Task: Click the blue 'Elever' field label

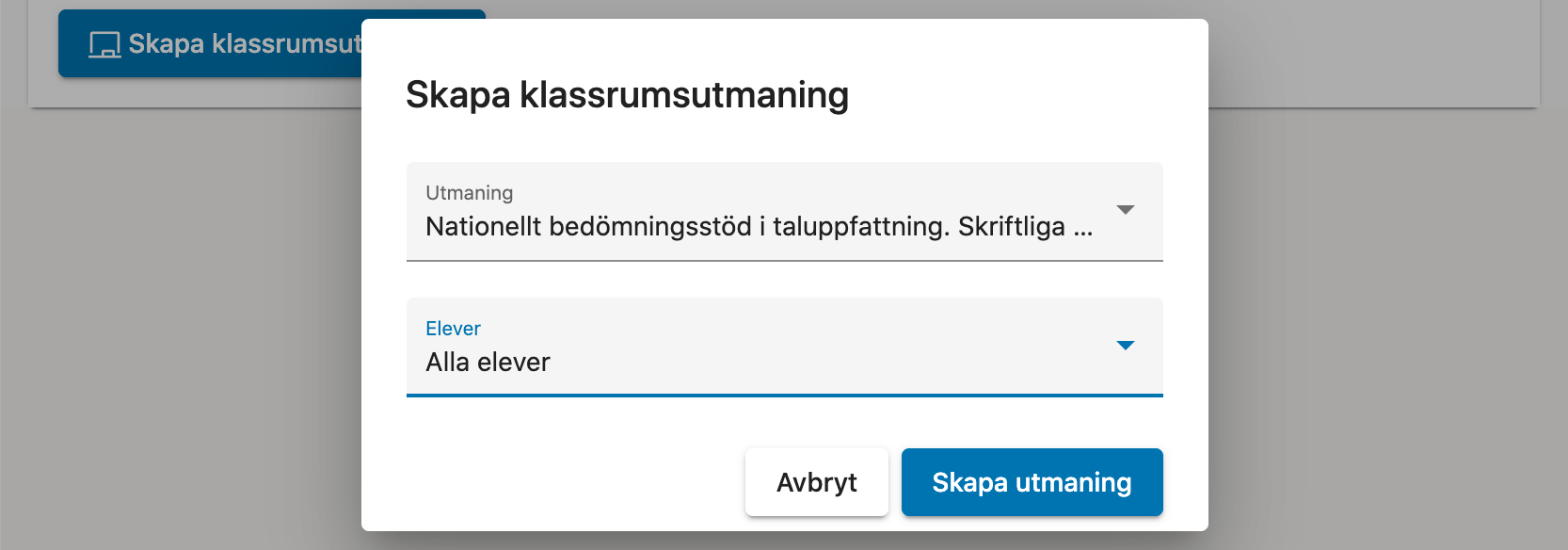Action: pos(453,329)
